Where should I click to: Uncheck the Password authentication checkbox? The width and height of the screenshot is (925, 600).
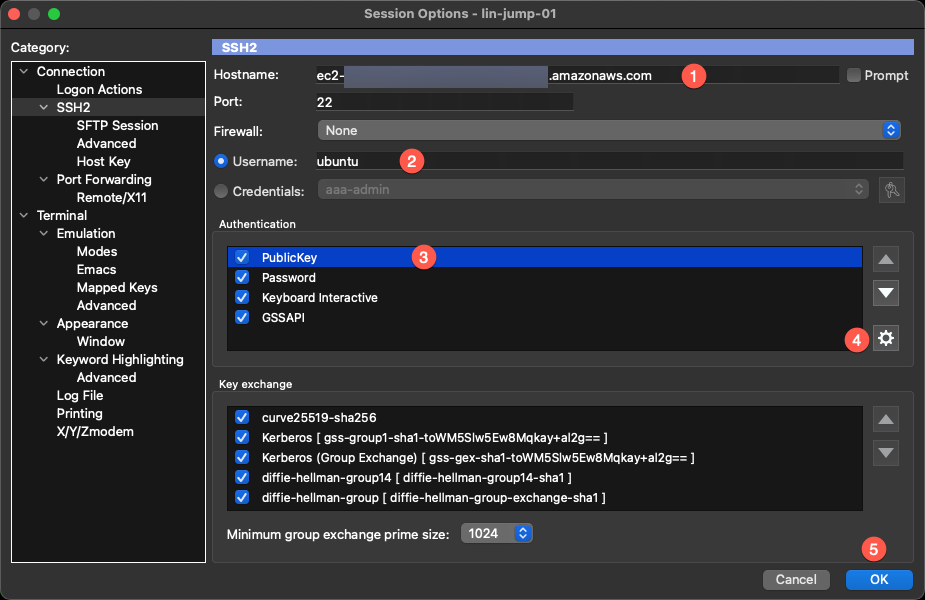(x=242, y=277)
